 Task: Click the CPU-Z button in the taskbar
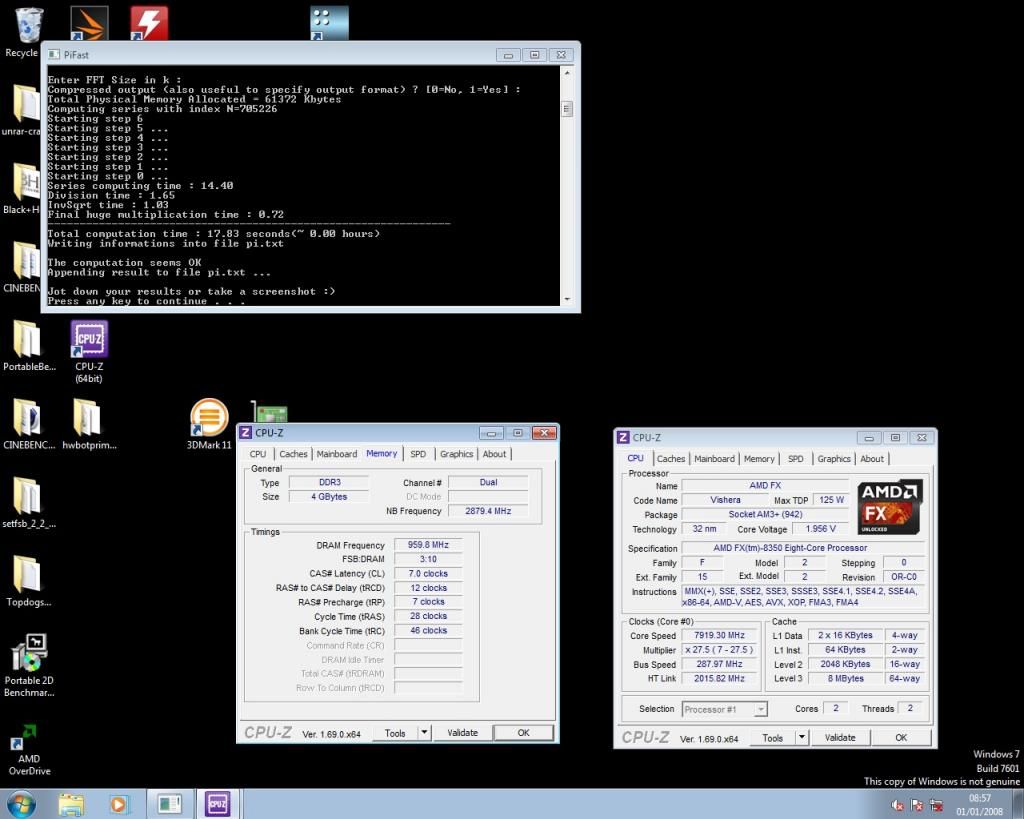[217, 803]
